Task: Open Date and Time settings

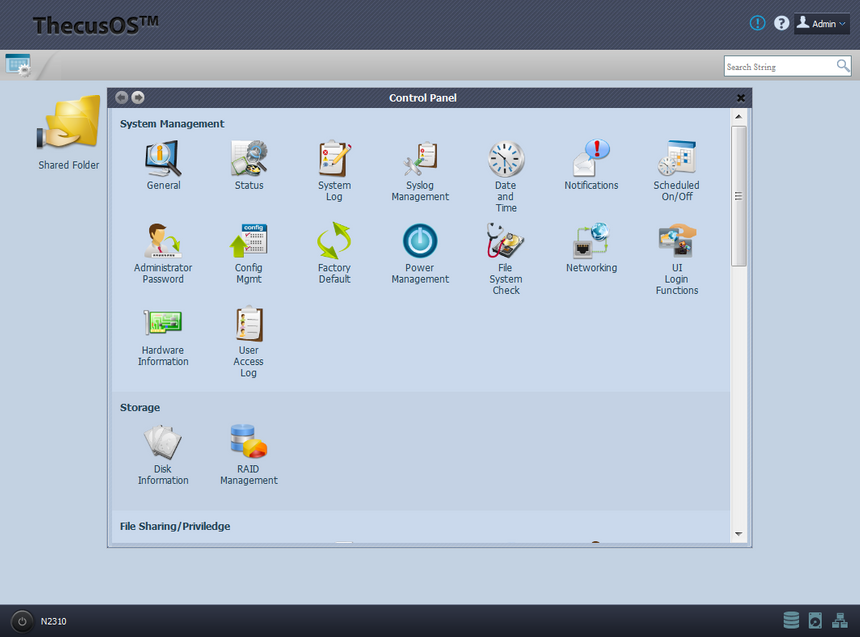Action: pyautogui.click(x=506, y=159)
